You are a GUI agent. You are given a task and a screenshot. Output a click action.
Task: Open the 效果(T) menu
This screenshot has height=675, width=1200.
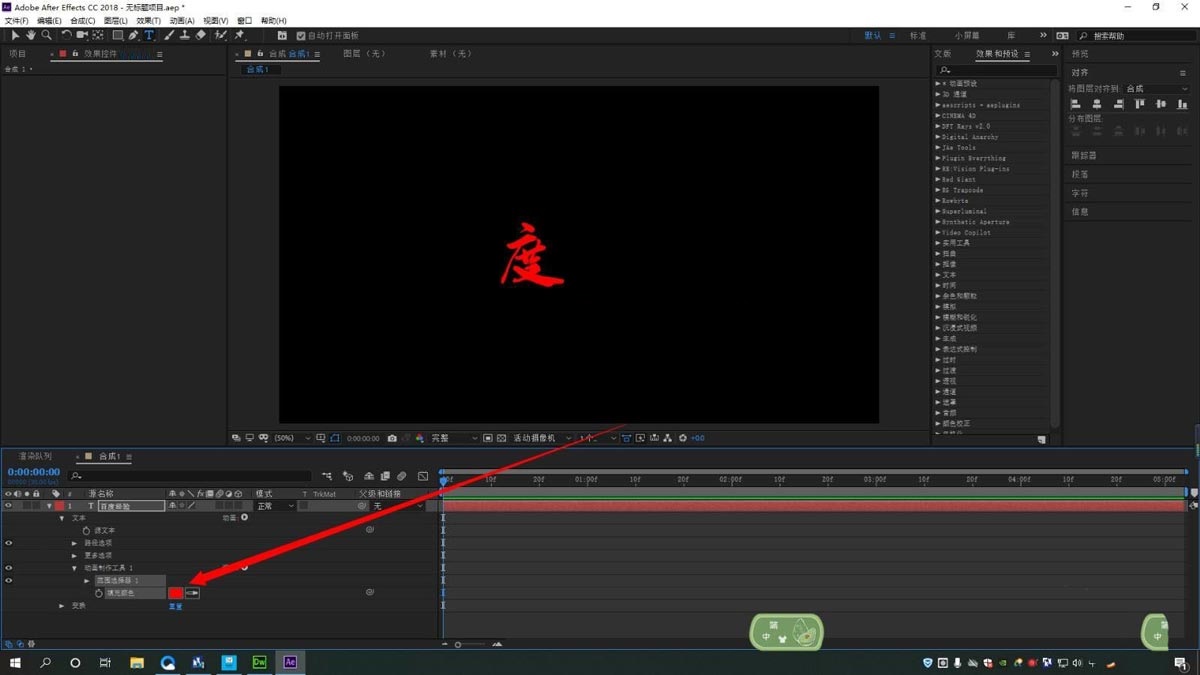pyautogui.click(x=148, y=20)
